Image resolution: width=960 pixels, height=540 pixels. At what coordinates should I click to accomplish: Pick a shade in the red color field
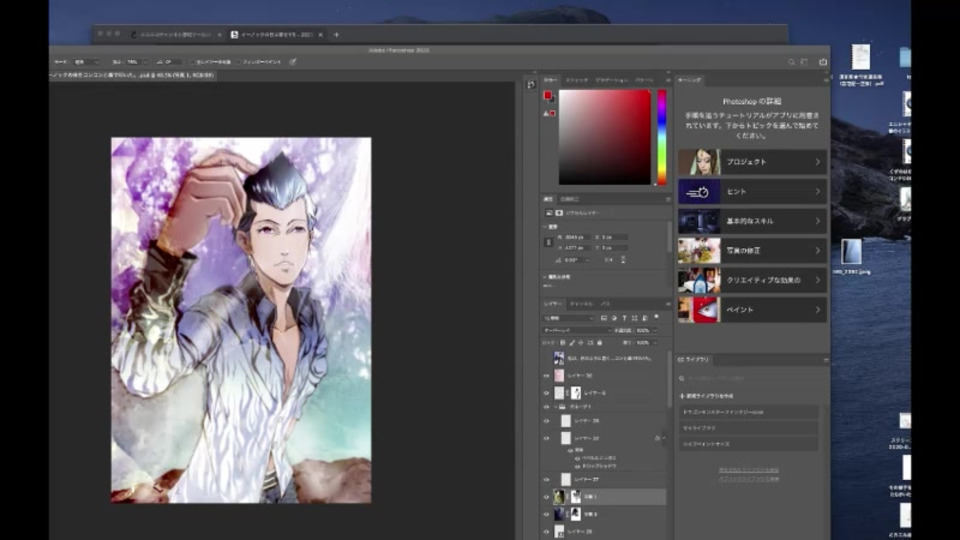[x=605, y=137]
